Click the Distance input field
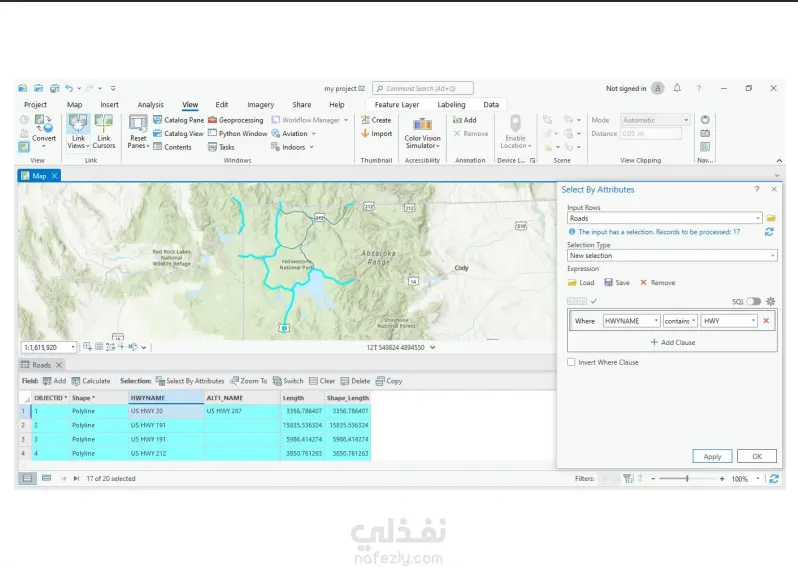Viewport: 798px width, 567px height. pyautogui.click(x=650, y=133)
